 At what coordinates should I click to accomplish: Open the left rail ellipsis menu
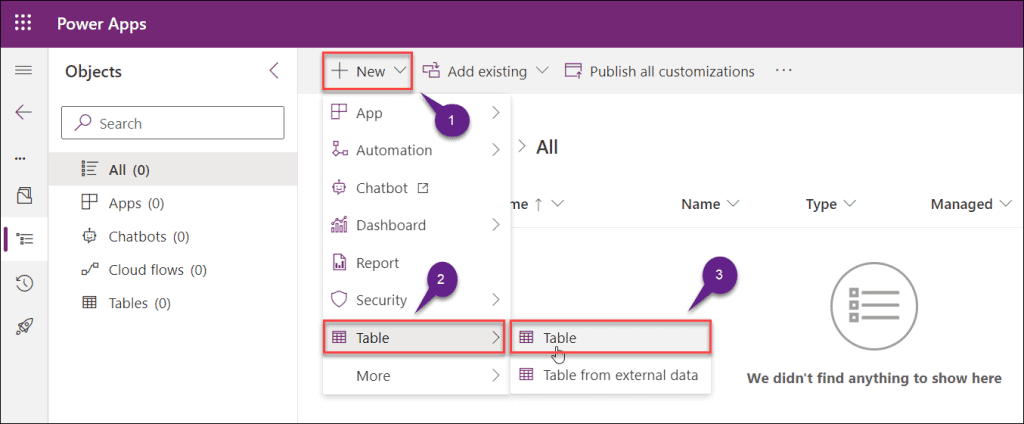click(20, 158)
